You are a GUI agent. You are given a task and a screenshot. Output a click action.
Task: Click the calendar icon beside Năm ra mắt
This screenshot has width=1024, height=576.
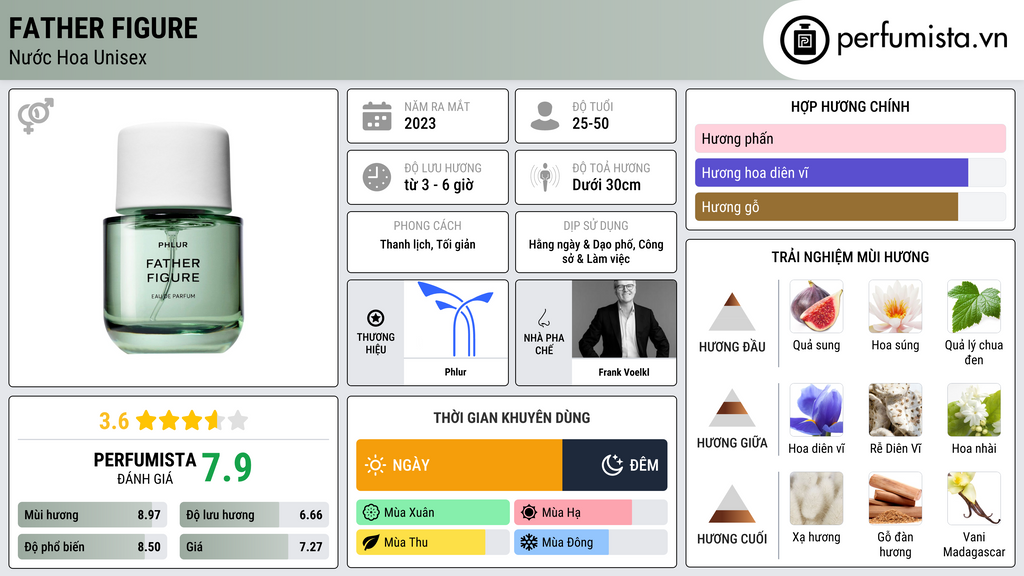(x=377, y=116)
